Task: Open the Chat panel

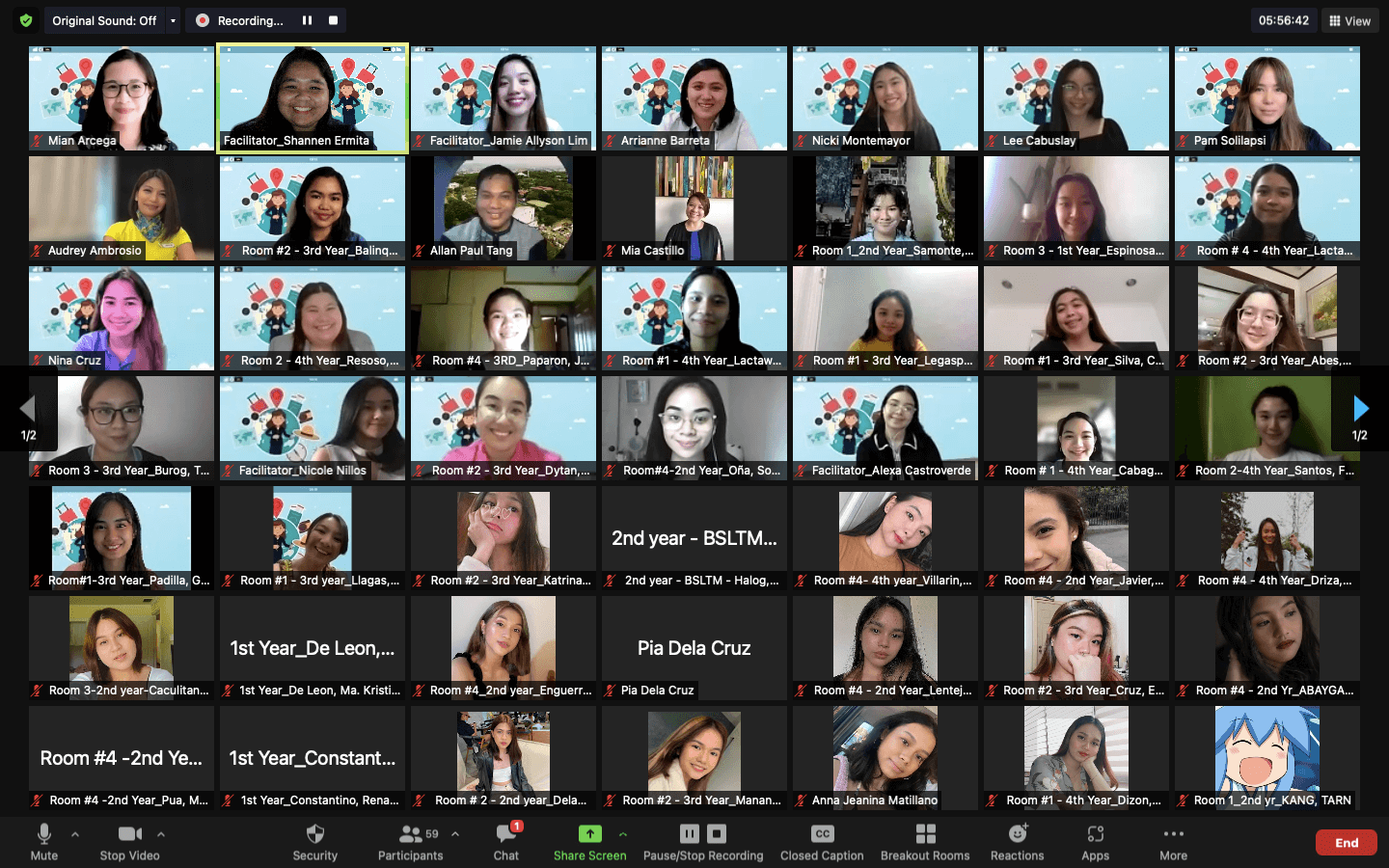Action: [506, 842]
